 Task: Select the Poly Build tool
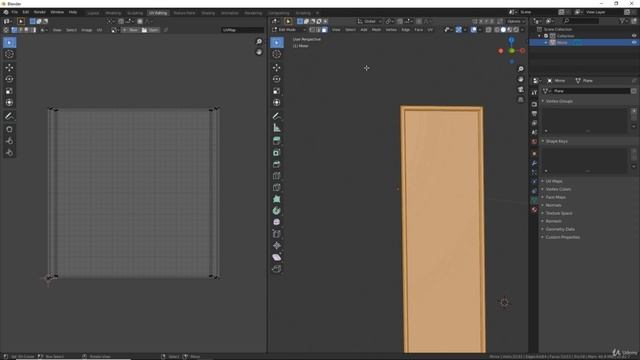click(x=277, y=199)
